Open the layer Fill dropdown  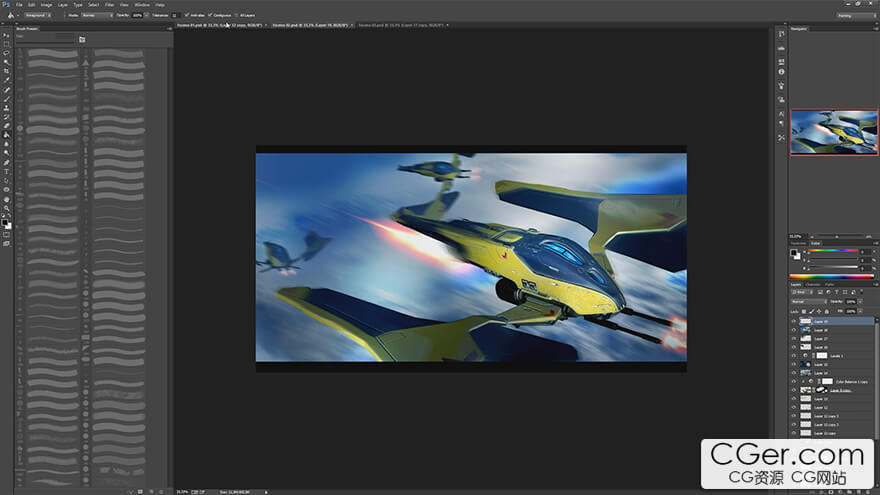(860, 311)
